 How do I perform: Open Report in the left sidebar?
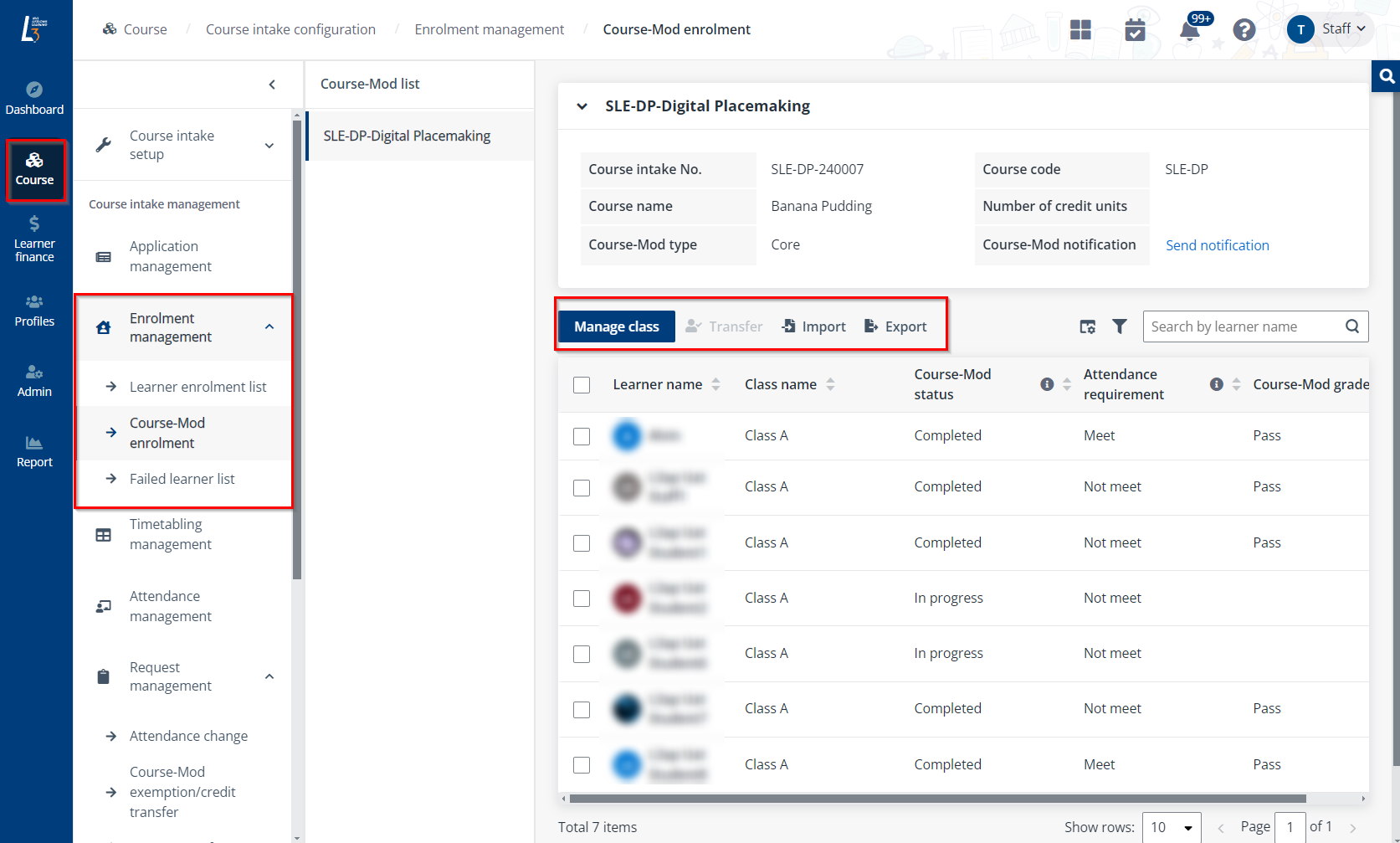[34, 451]
